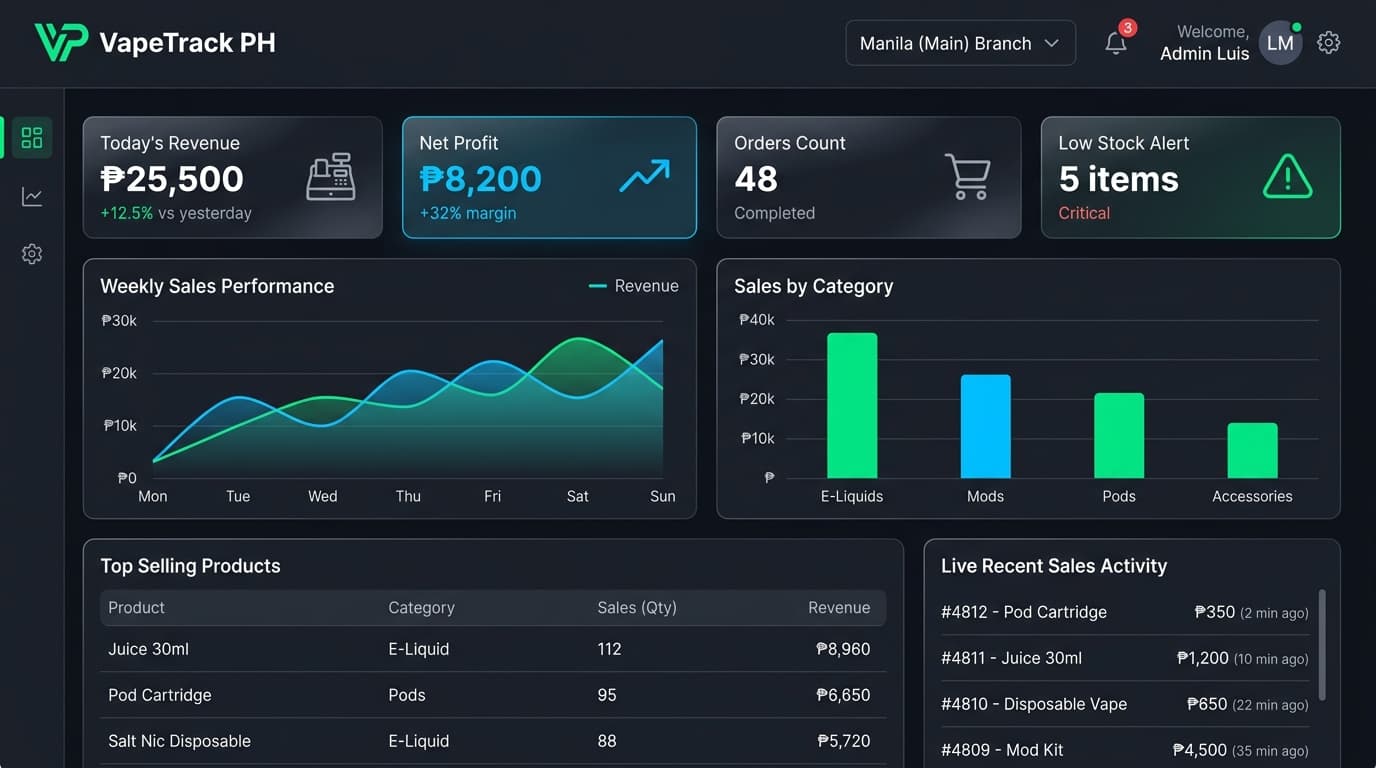1376x768 pixels.
Task: Click the Accessories bar in the chart
Action: [1252, 451]
